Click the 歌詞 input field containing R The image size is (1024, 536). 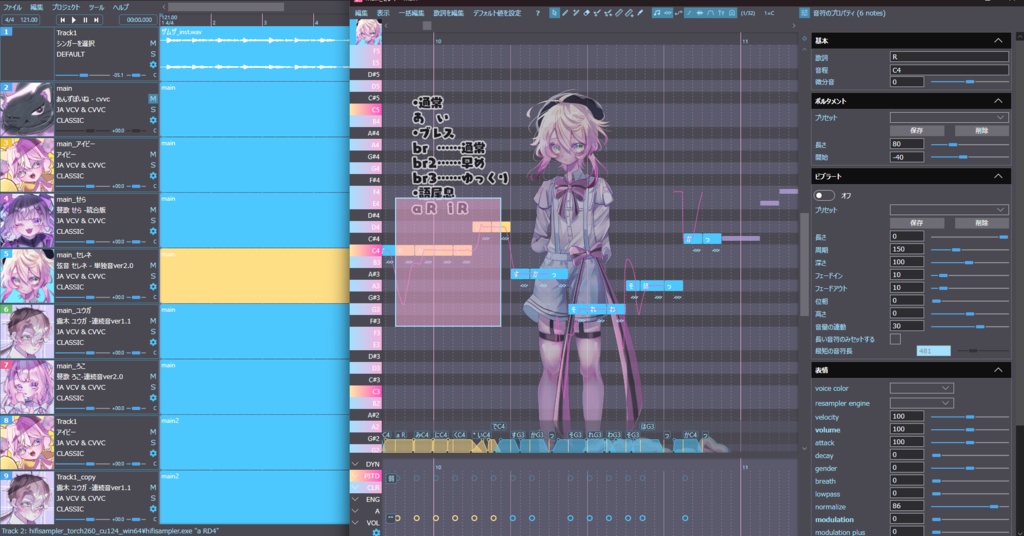(x=949, y=57)
